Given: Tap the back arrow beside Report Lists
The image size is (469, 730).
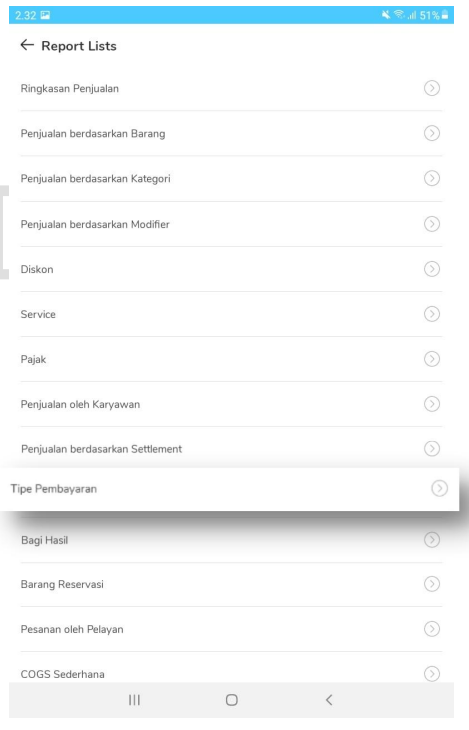Looking at the screenshot, I should click(27, 45).
